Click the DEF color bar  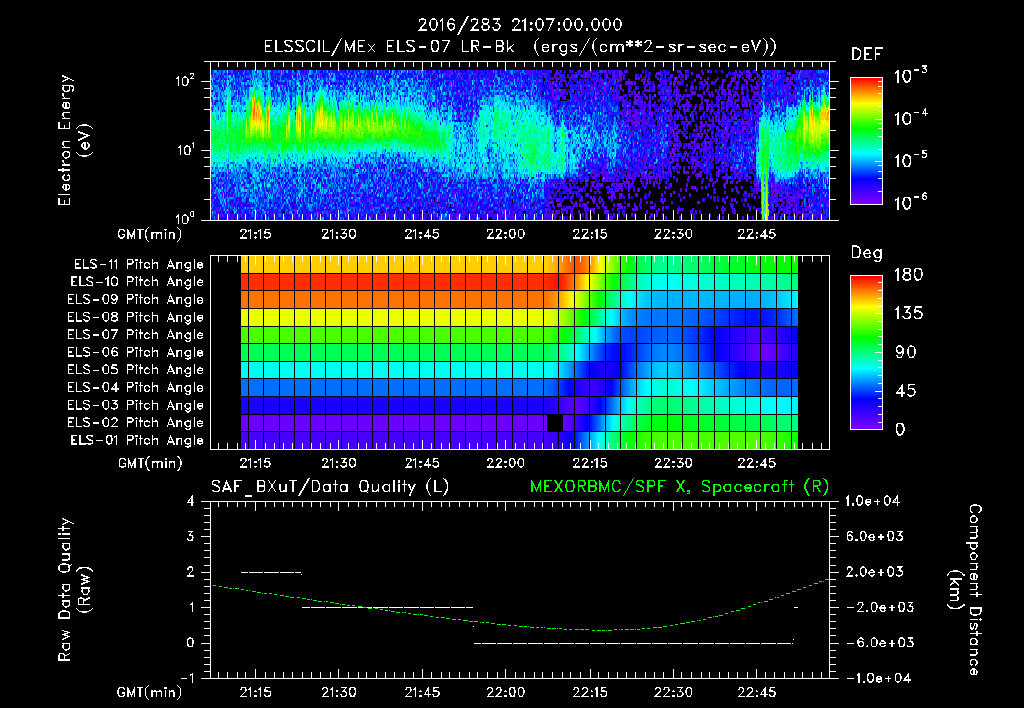[866, 140]
